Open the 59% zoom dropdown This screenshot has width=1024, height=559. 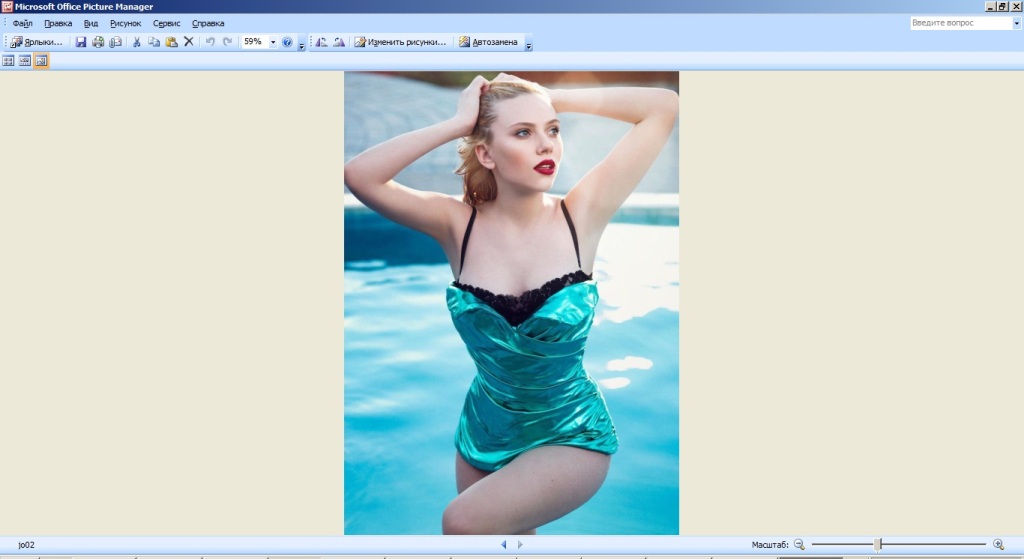(273, 42)
